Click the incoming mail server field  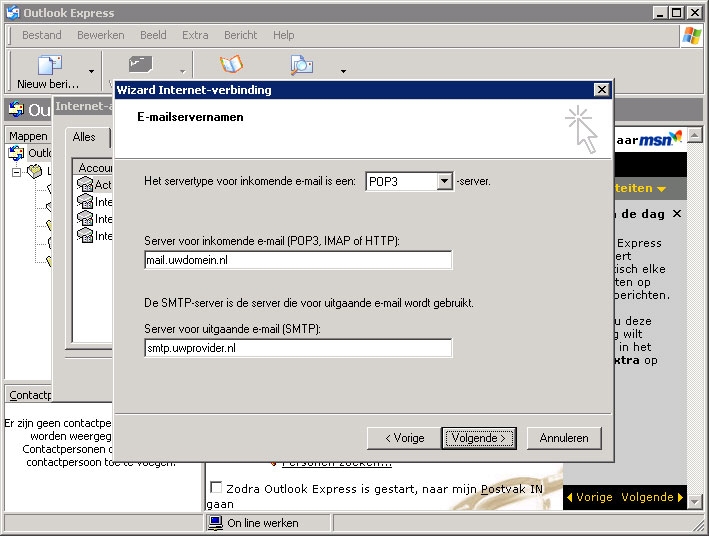click(298, 260)
